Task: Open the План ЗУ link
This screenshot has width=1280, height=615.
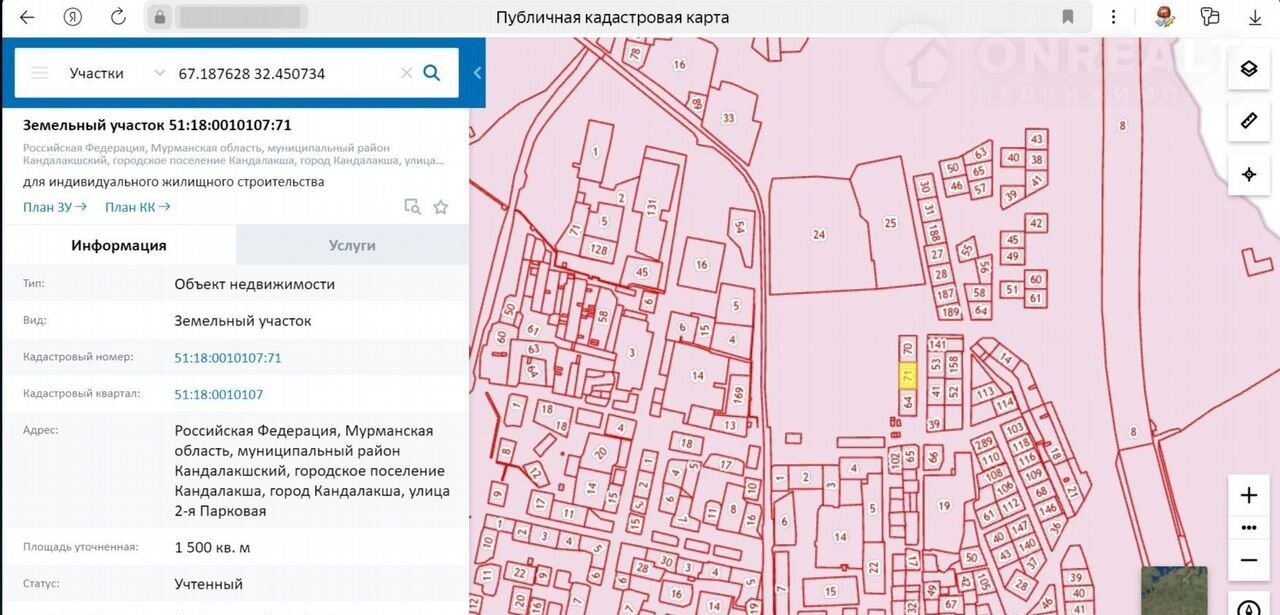Action: (x=55, y=207)
